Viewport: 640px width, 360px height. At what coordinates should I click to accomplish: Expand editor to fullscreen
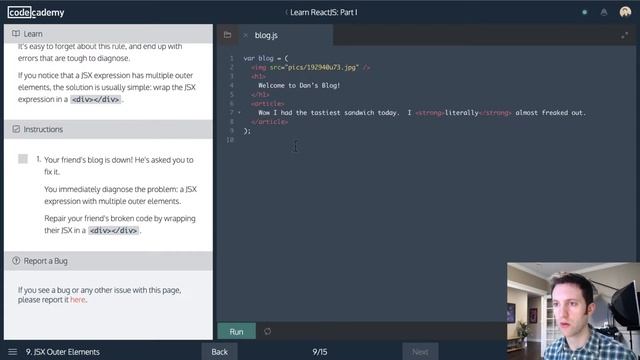pyautogui.click(x=624, y=36)
